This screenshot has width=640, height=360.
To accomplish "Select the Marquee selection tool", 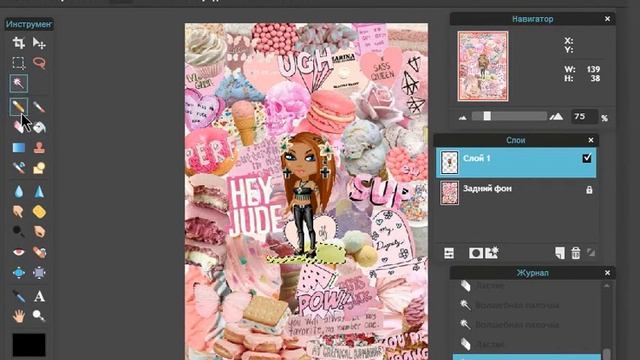I will coord(18,63).
